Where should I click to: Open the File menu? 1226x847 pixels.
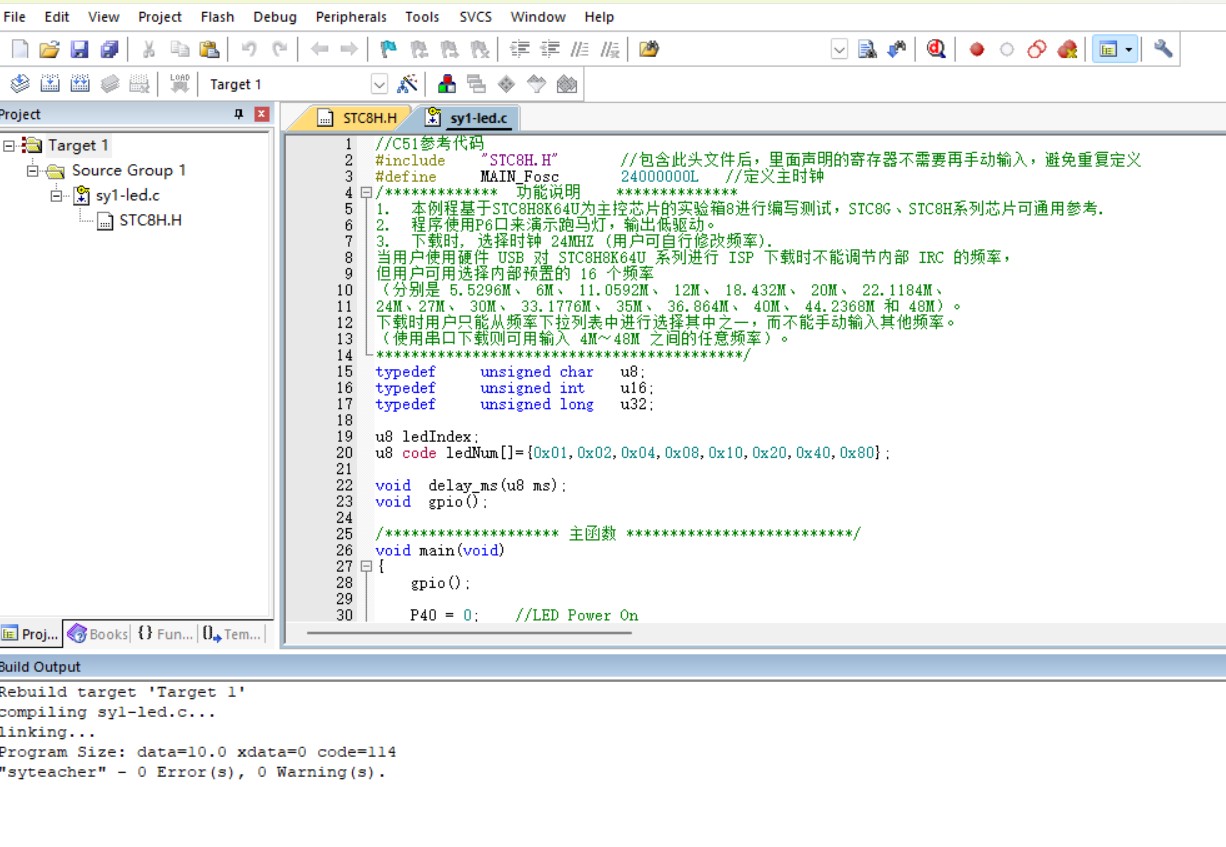click(15, 16)
